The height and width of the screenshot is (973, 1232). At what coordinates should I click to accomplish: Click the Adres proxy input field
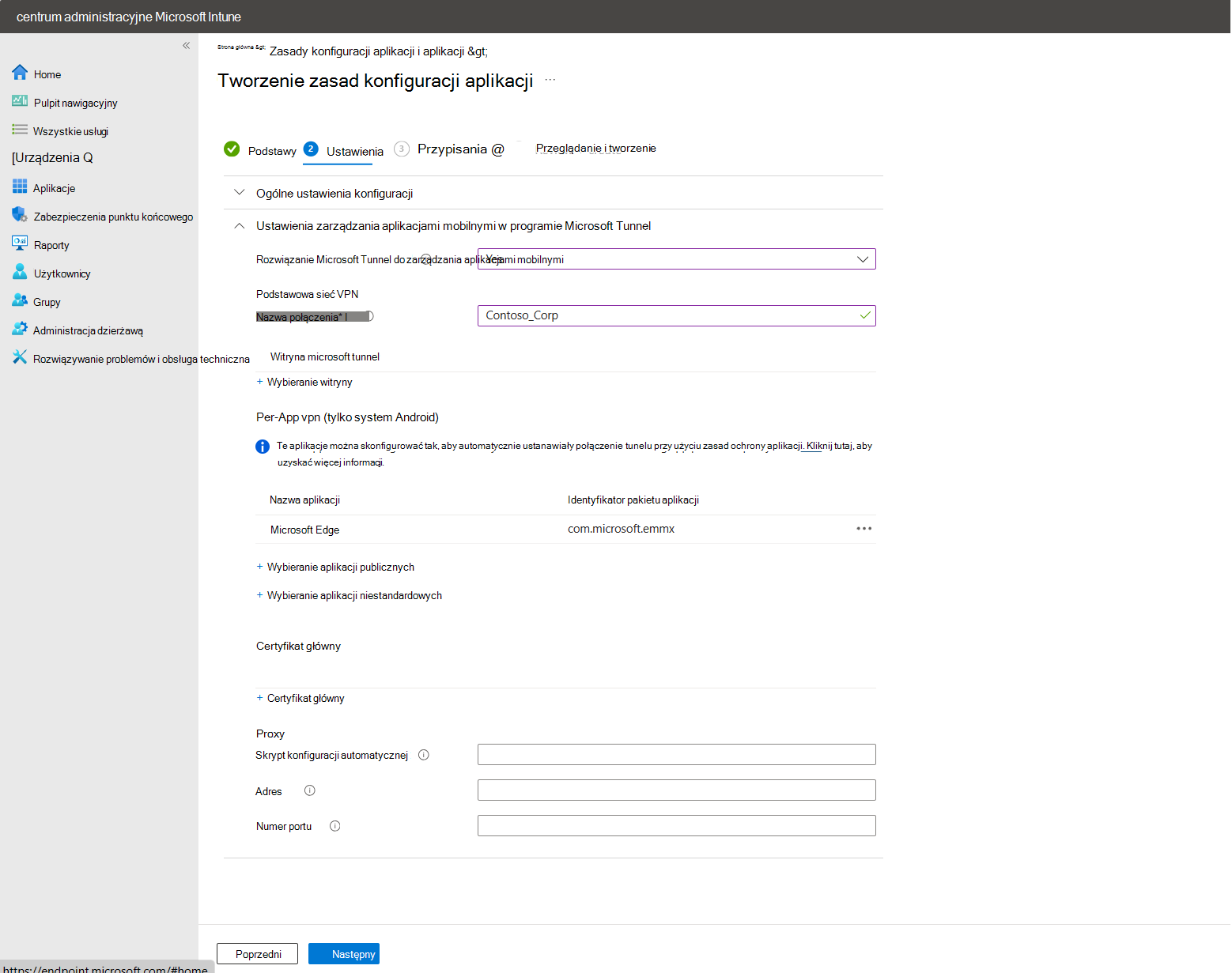click(676, 790)
